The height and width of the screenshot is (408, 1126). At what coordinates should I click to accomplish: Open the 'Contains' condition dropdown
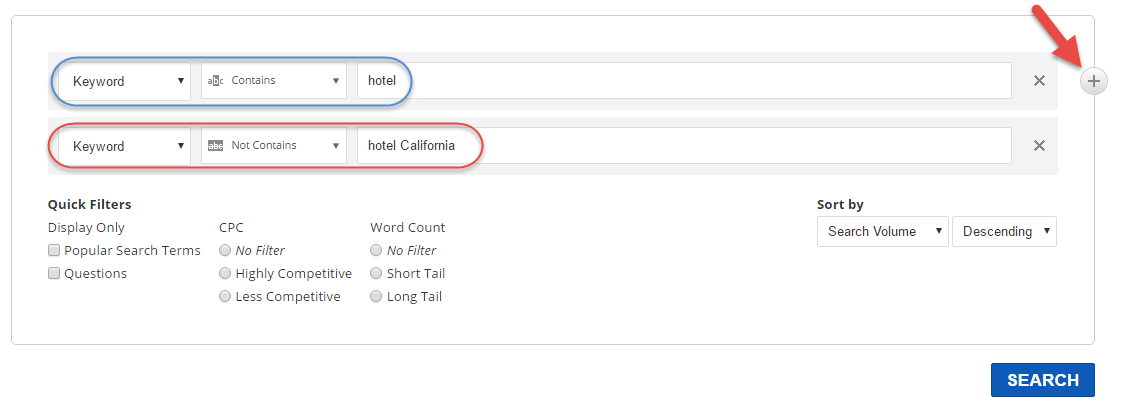point(274,81)
